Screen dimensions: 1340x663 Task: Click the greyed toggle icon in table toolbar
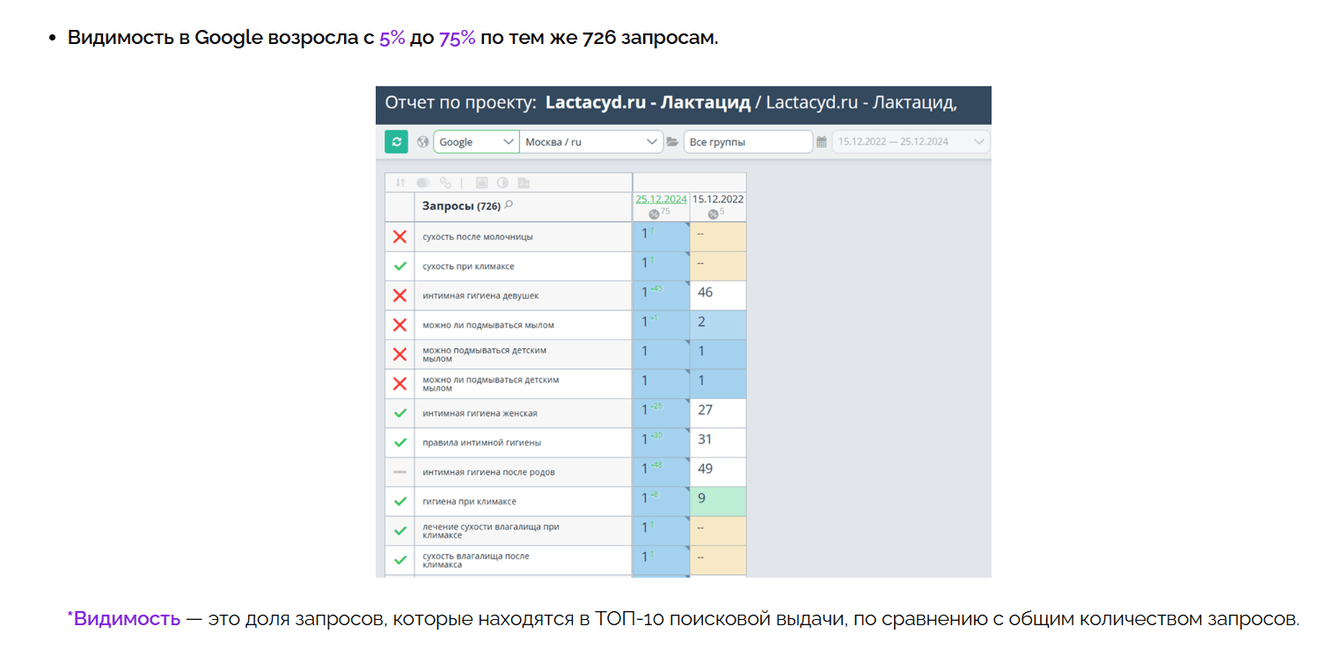tap(423, 183)
